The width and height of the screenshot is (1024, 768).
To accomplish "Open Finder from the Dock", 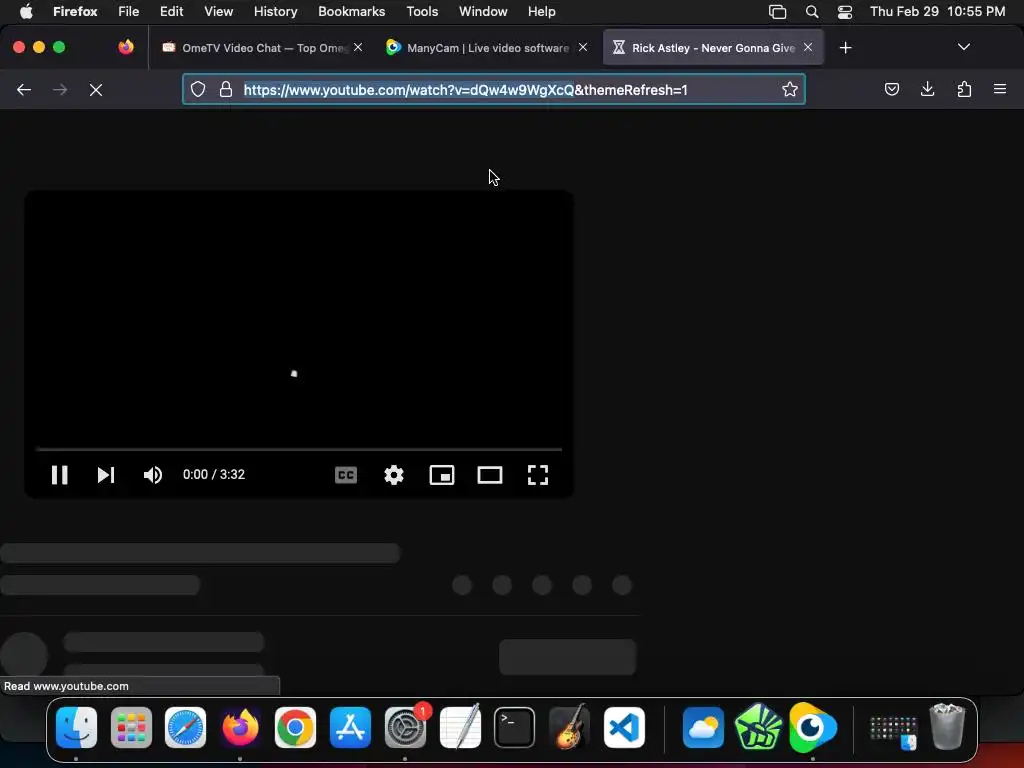I will (x=76, y=728).
